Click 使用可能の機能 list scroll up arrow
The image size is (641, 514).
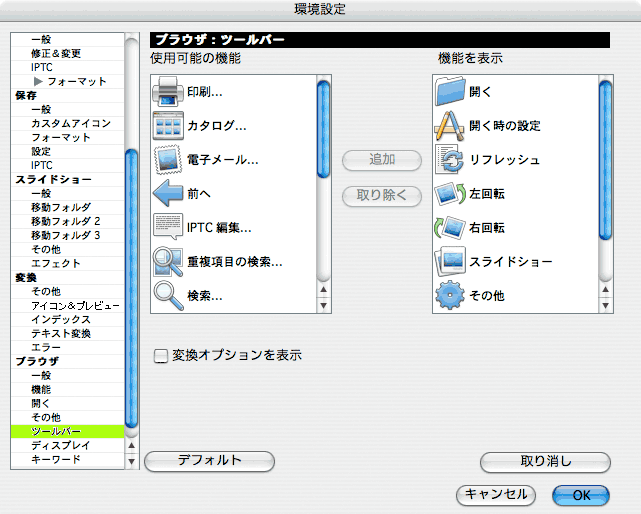pyautogui.click(x=323, y=290)
